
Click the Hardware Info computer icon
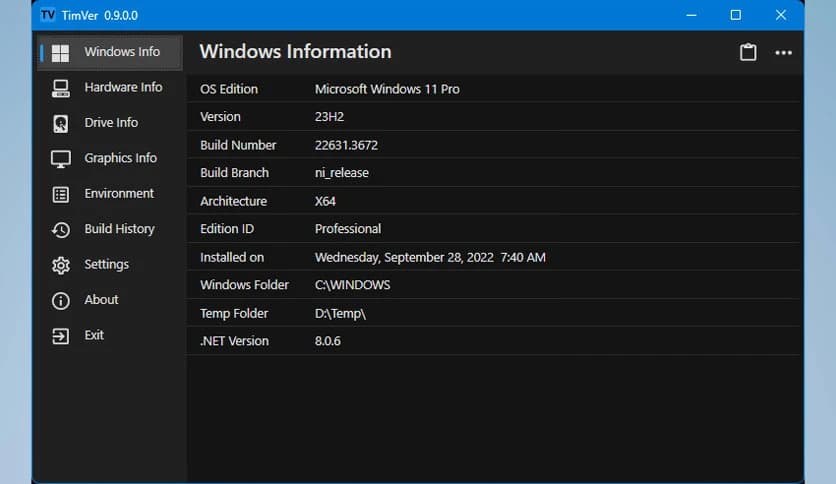pyautogui.click(x=60, y=88)
